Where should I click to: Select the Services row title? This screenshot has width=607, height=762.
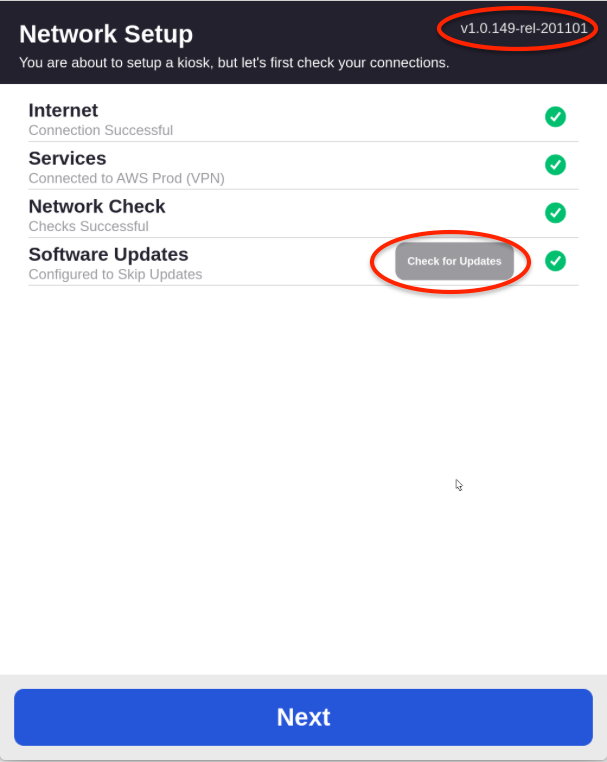pos(67,158)
